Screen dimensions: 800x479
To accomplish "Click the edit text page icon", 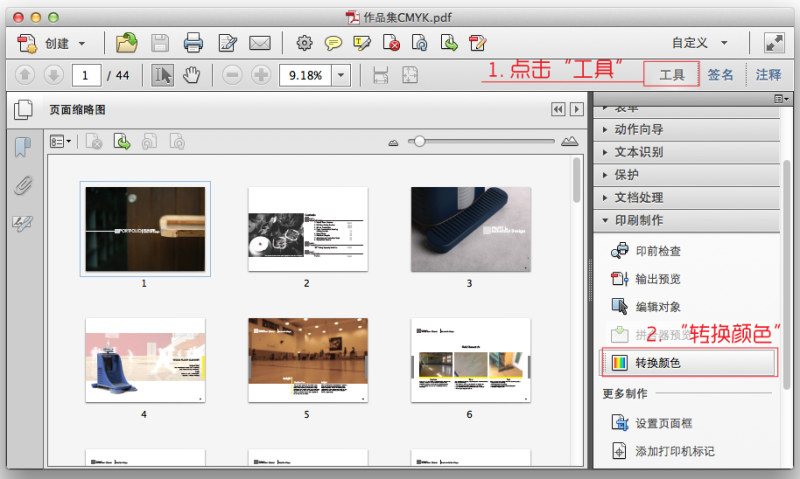I will pos(478,43).
